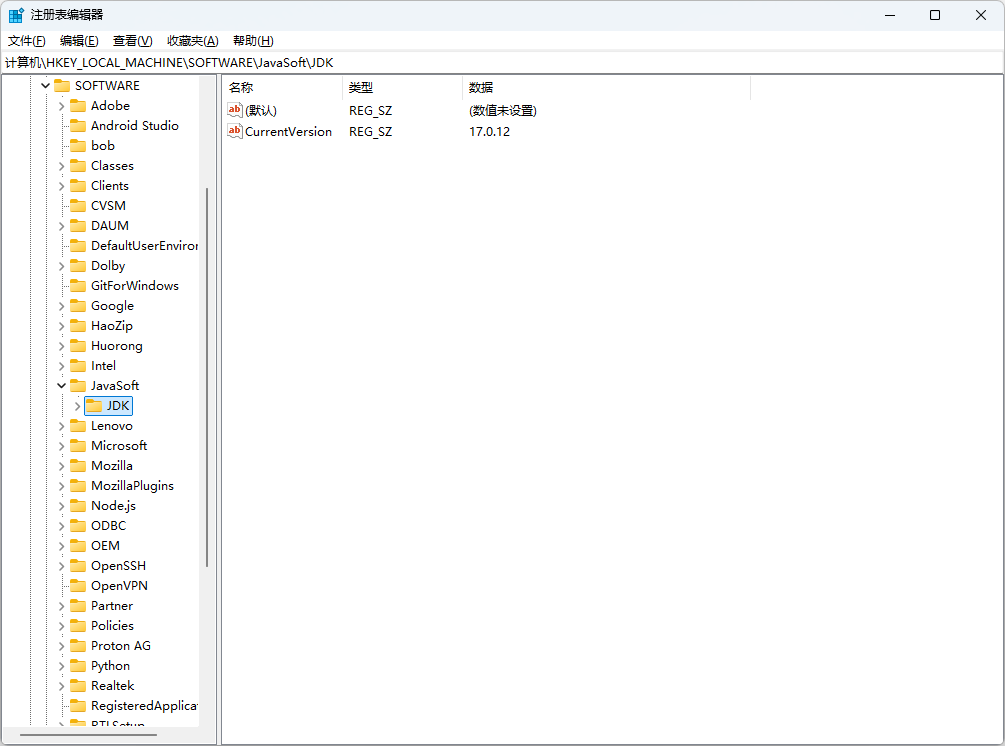Click the Python key folder icon

(x=78, y=666)
